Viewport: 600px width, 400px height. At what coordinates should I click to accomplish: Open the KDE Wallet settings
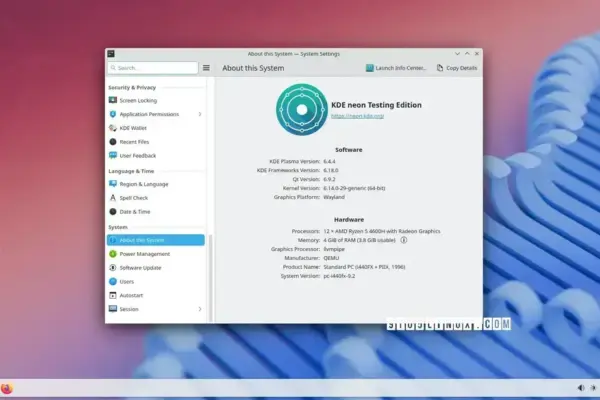pos(156,128)
